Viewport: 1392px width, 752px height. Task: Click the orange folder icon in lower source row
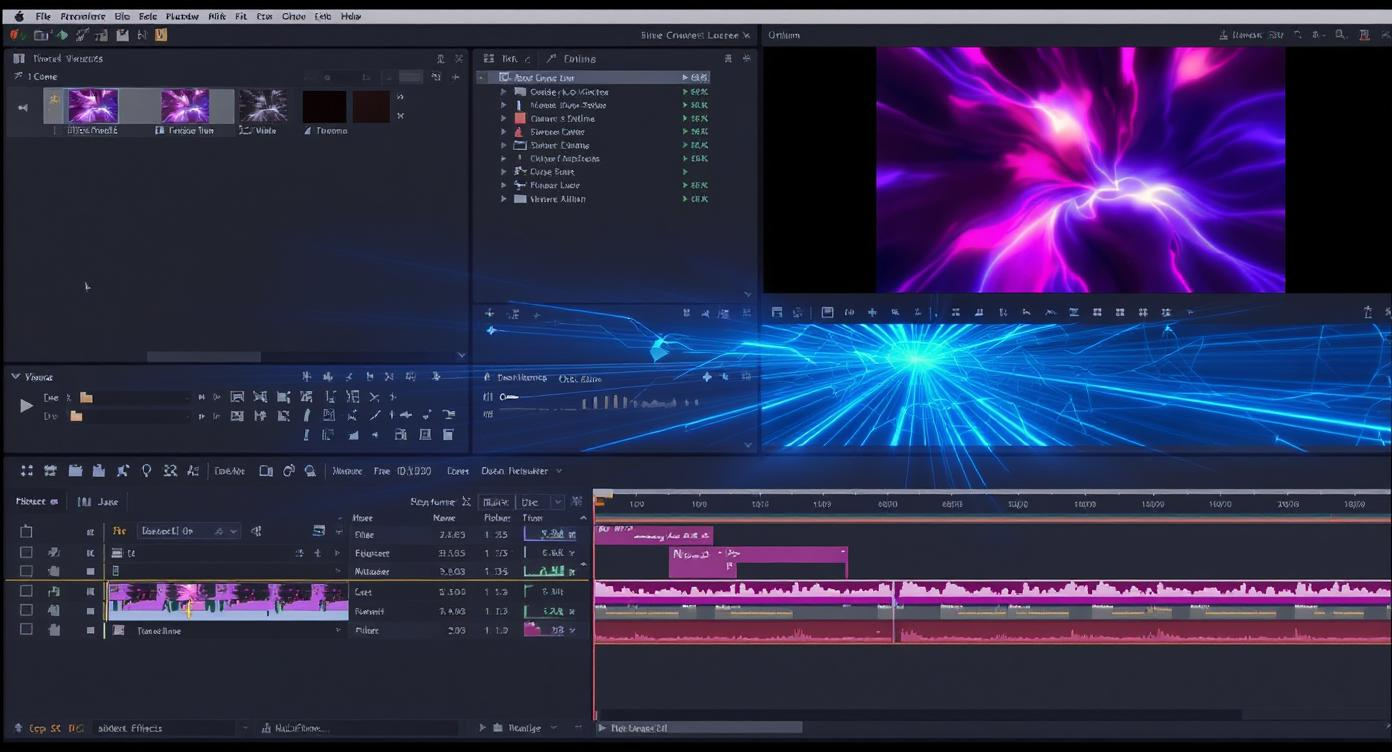[76, 416]
